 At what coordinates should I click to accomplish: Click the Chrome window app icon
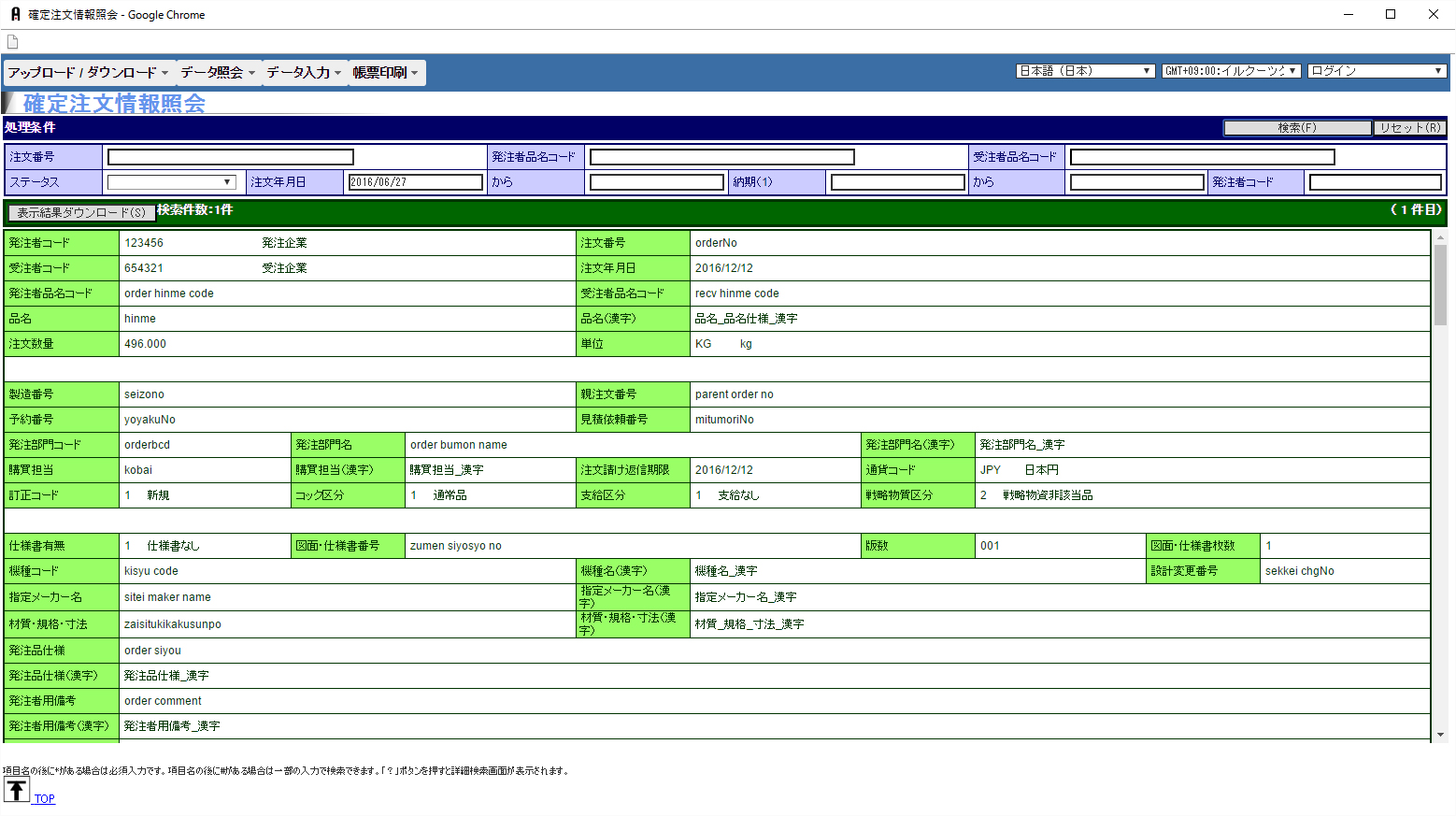click(15, 14)
